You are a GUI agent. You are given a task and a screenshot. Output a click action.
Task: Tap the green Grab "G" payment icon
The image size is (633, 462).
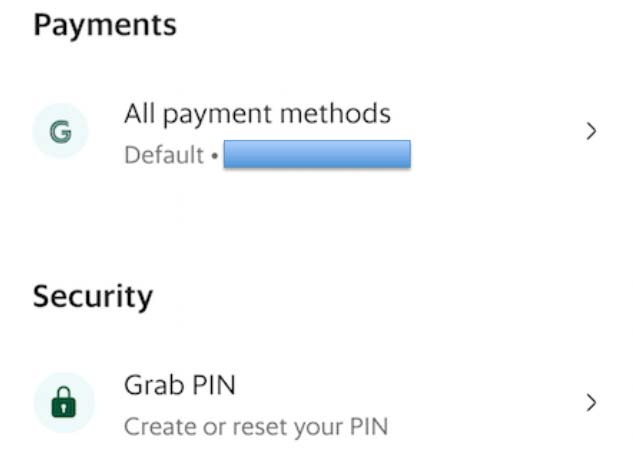point(59,131)
